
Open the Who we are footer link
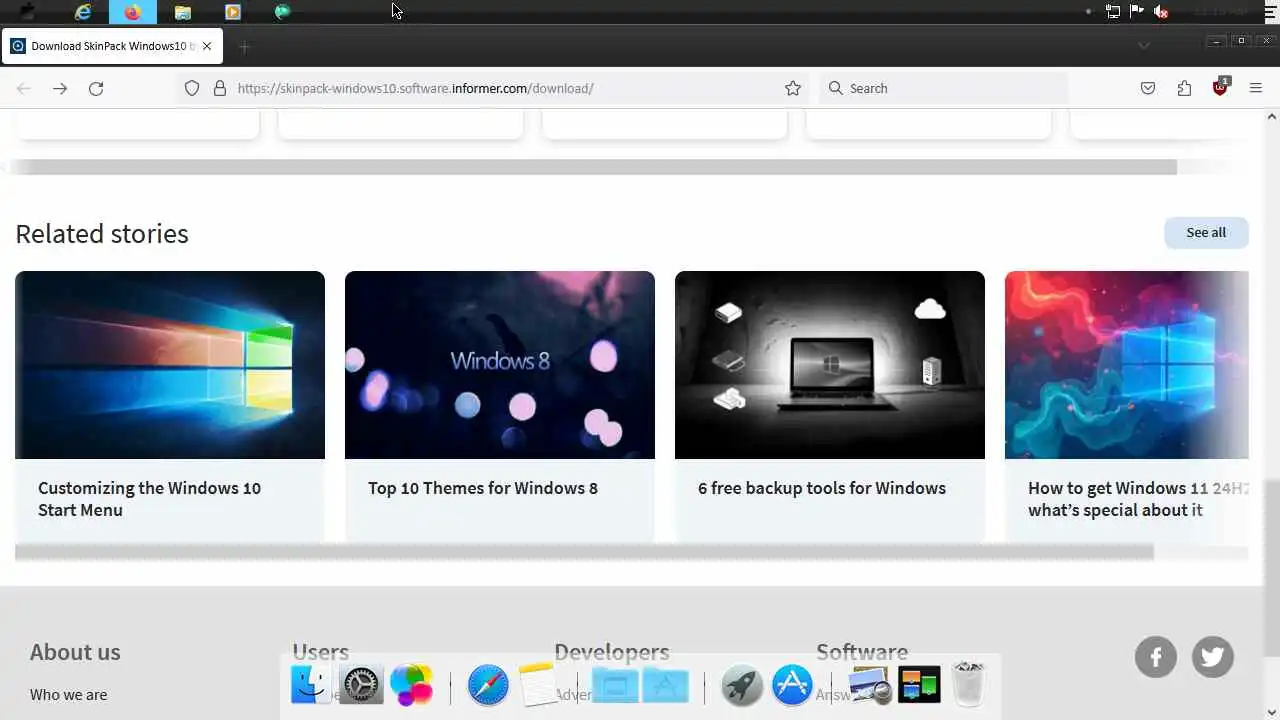pyautogui.click(x=68, y=694)
